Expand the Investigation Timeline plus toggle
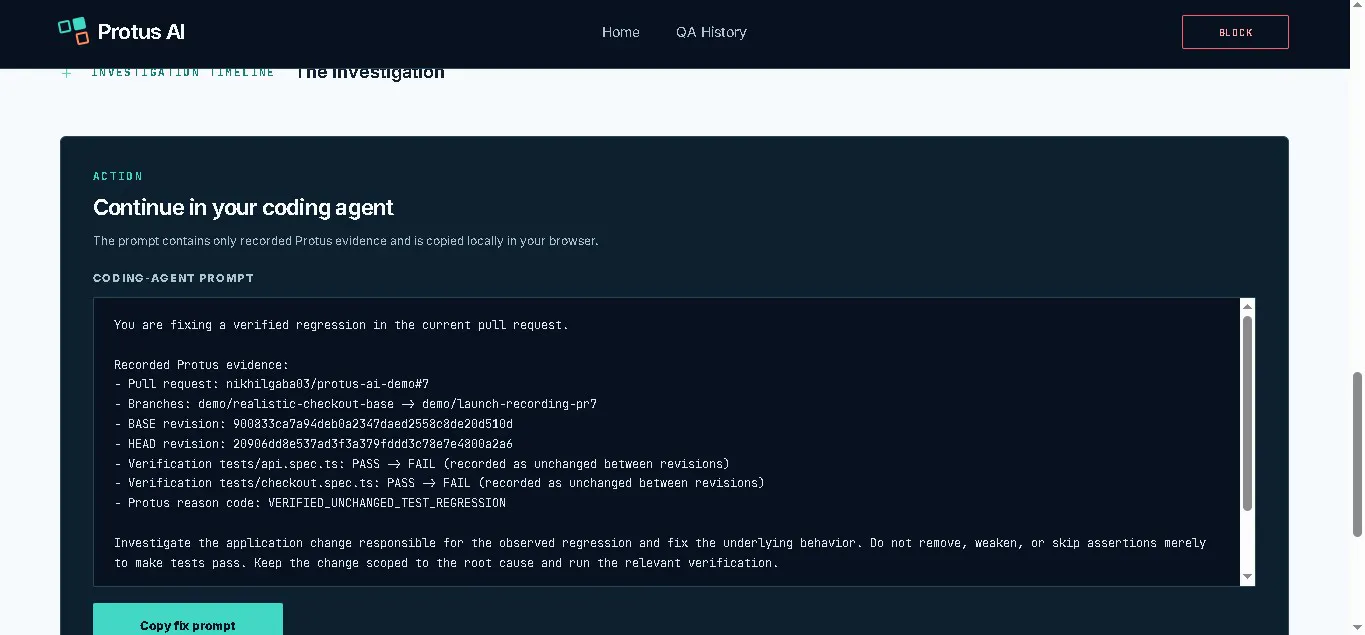Image resolution: width=1365 pixels, height=635 pixels. click(67, 73)
